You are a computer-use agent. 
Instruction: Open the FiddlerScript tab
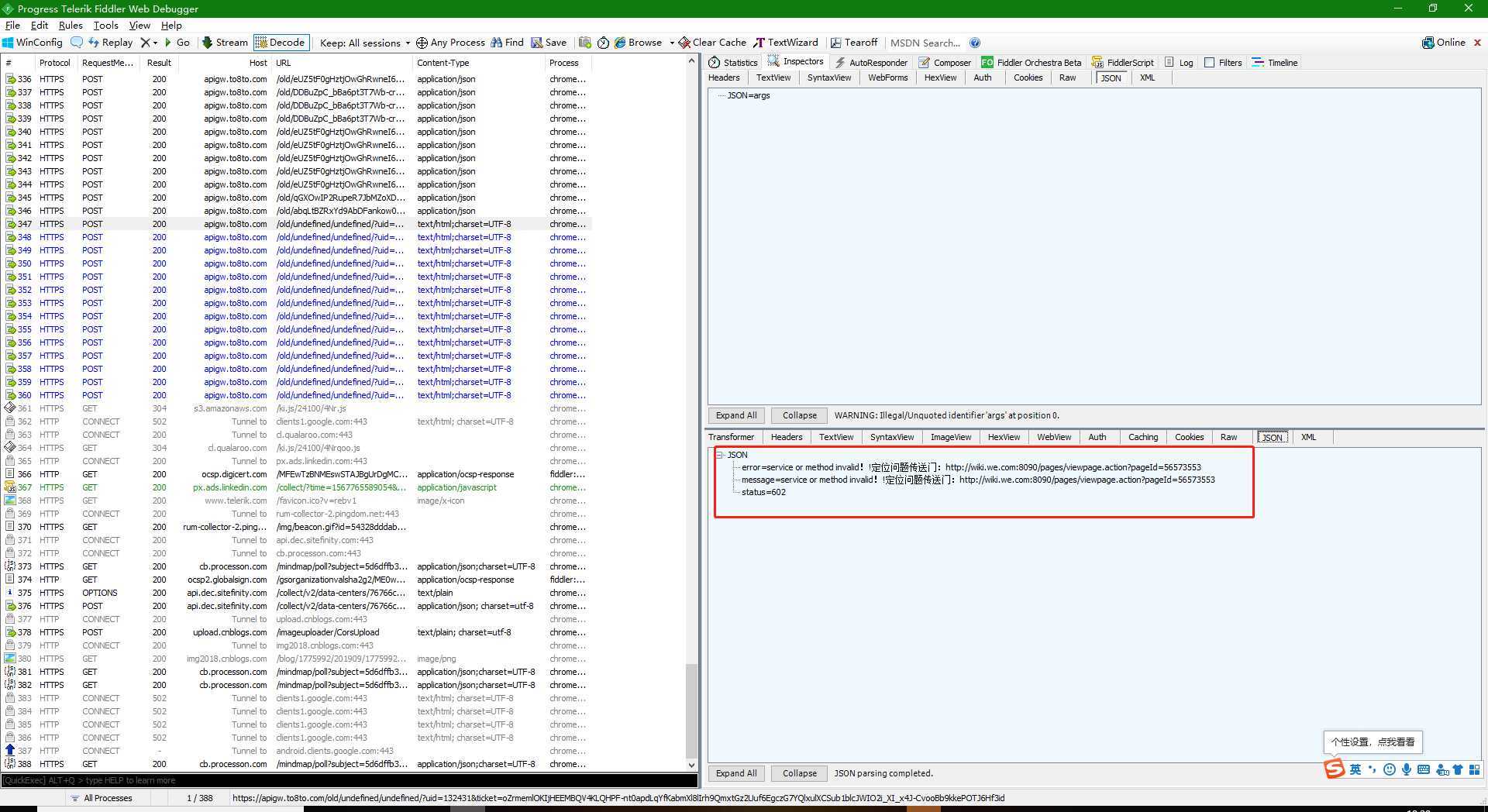tap(1122, 63)
